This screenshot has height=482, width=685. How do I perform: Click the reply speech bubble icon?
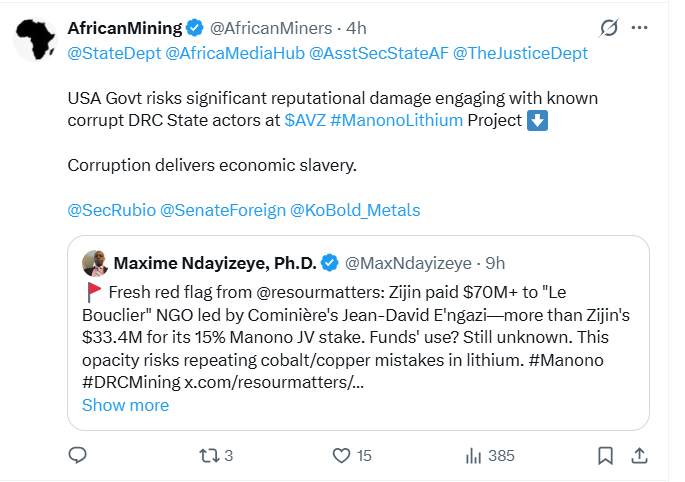(x=78, y=456)
